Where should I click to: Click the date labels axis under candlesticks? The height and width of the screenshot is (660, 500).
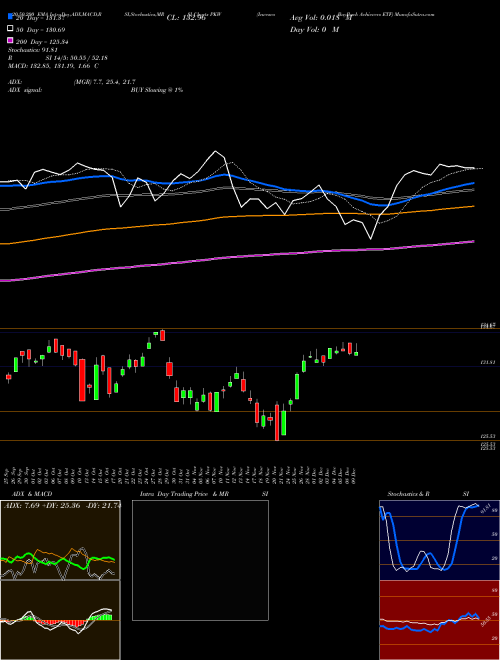pyautogui.click(x=181, y=476)
